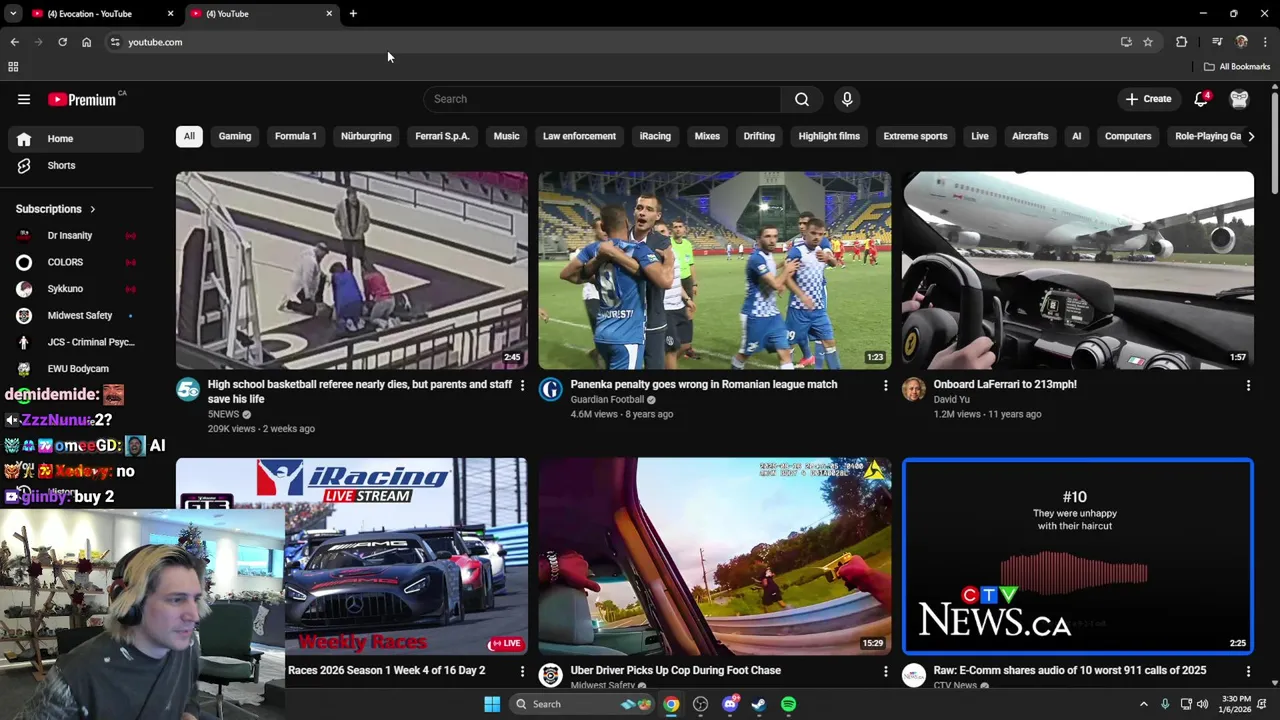Open EWU Bodycam subscription

(78, 369)
